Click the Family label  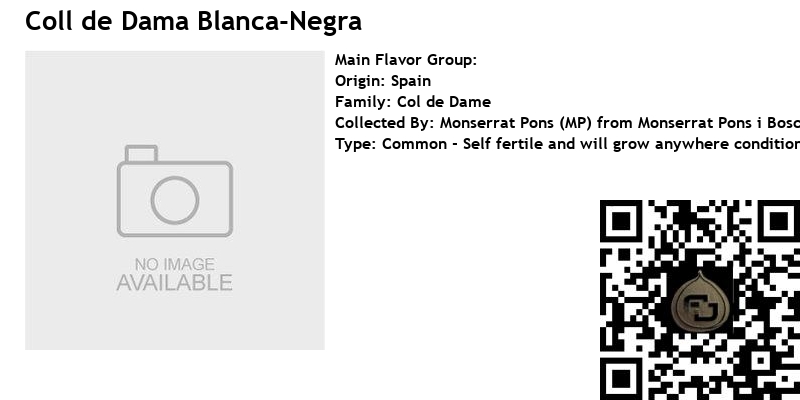362,102
